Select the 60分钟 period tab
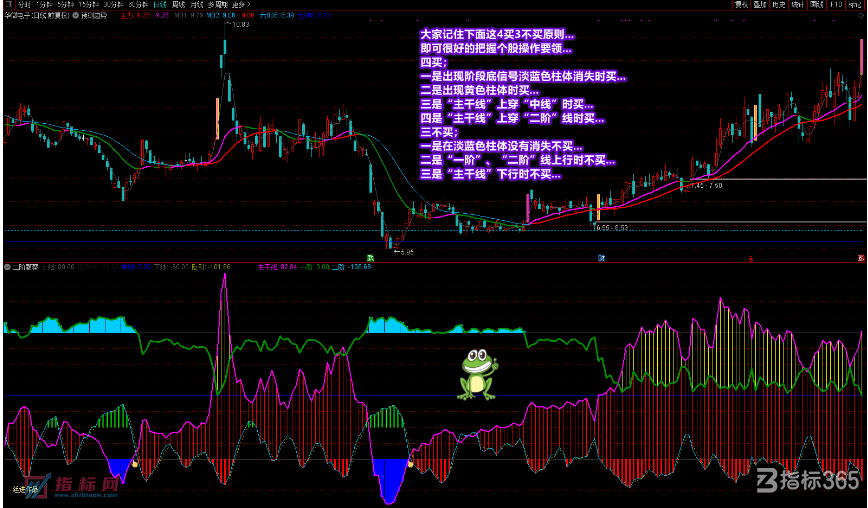868x508 pixels. (x=138, y=4)
